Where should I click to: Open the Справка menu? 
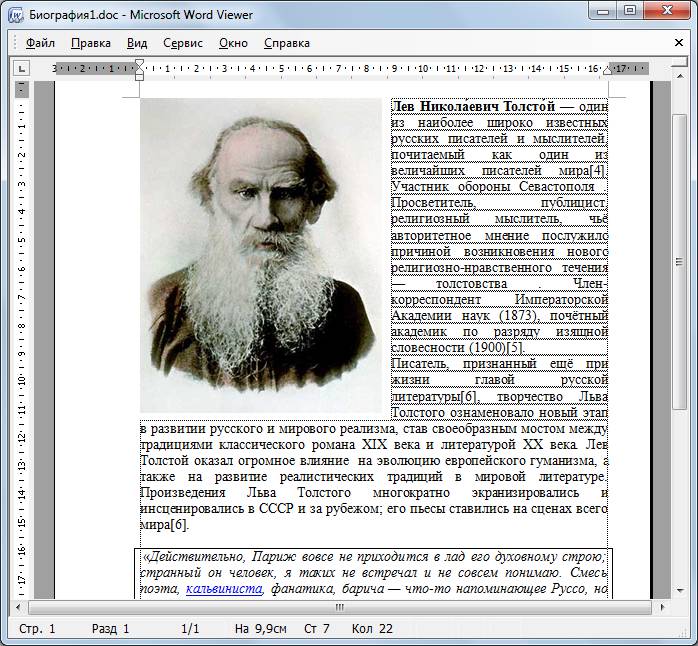point(287,43)
